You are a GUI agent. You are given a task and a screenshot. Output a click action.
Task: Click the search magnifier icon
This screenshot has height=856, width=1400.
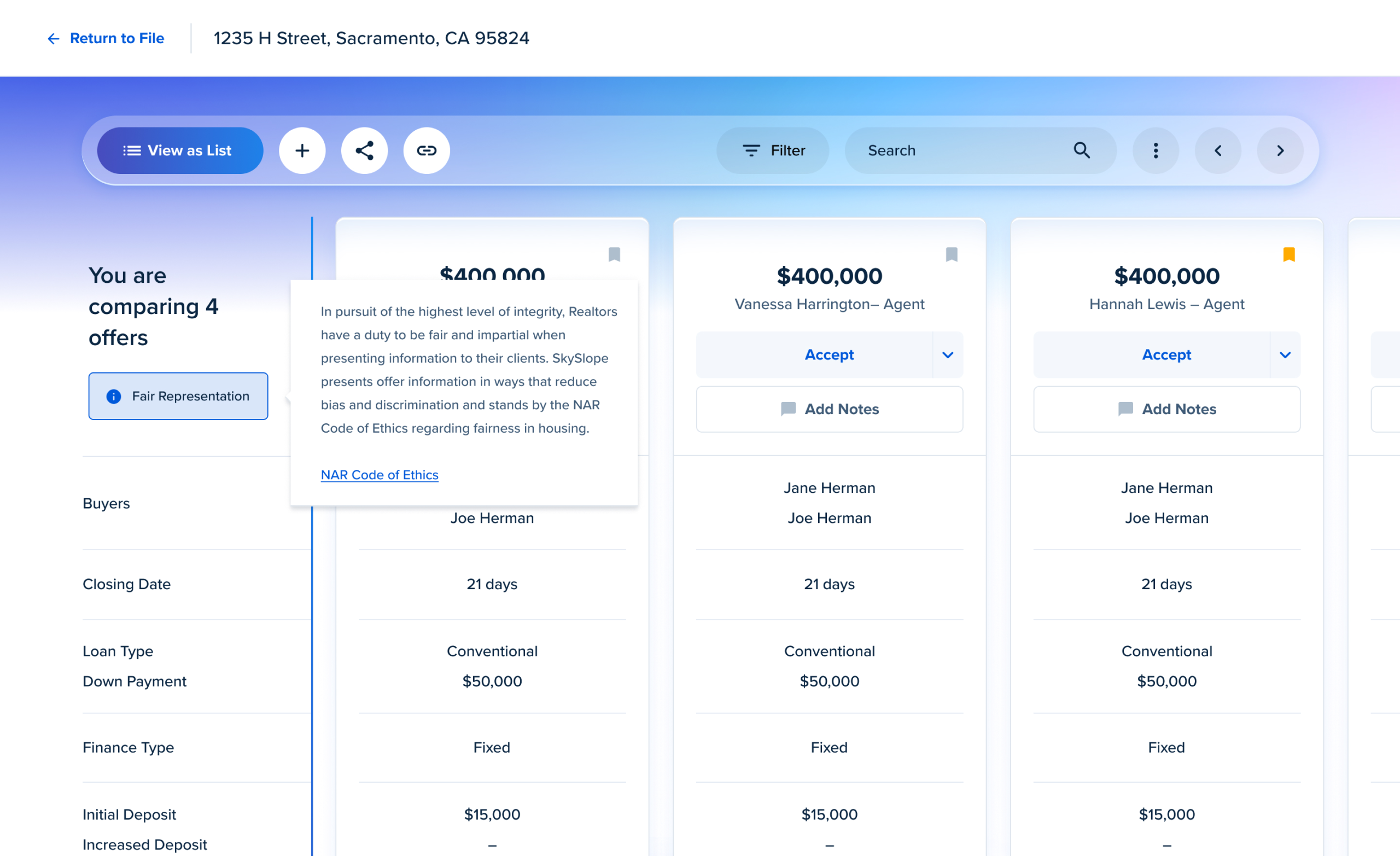[x=1081, y=150]
